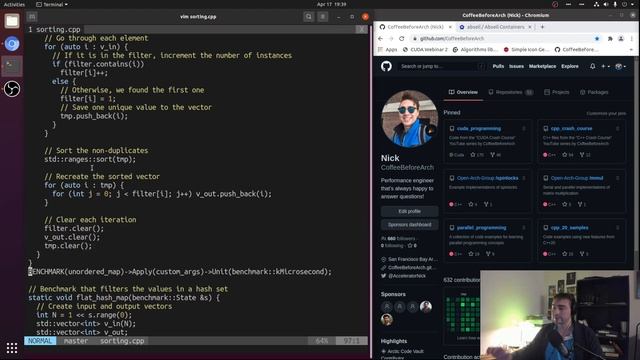Screen dimensions: 640x360
Task: Open the parallel_programming pinned repository
Action: (x=482, y=228)
